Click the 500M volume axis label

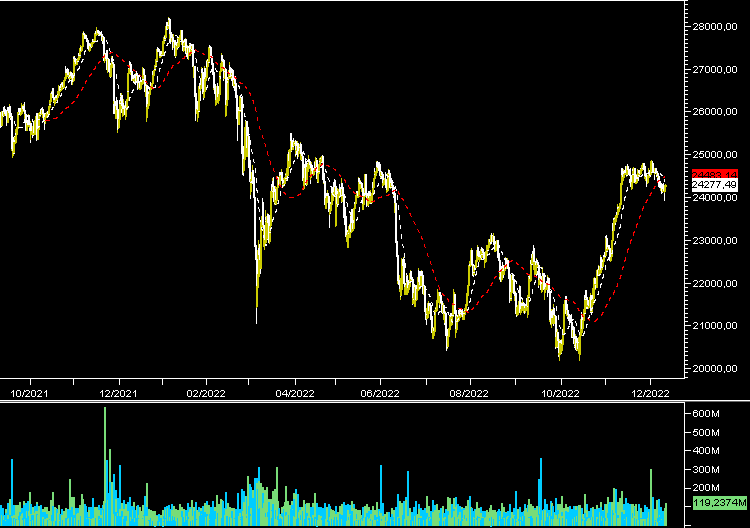coord(706,433)
